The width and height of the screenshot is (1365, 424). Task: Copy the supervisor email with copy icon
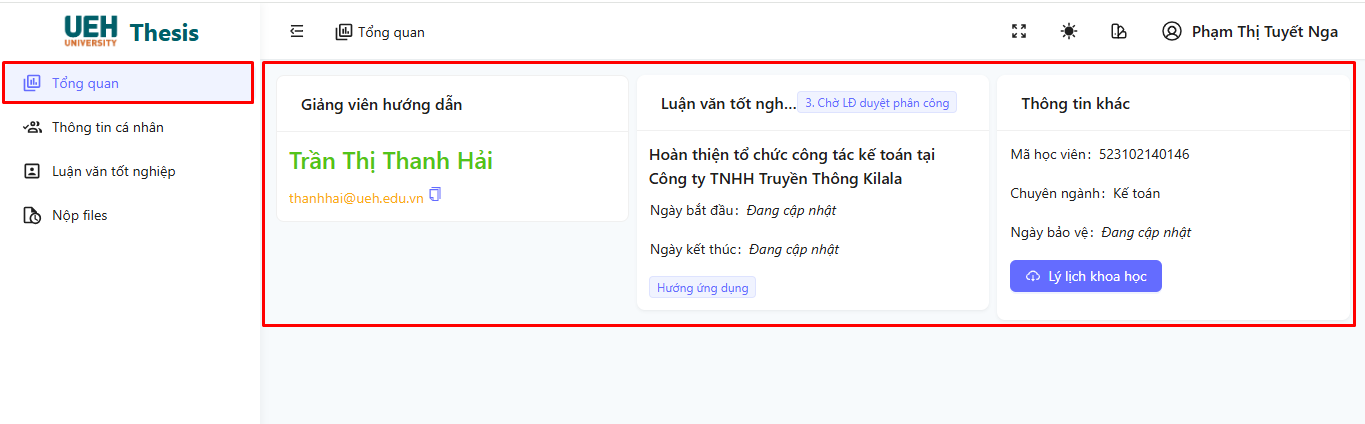pos(435,195)
